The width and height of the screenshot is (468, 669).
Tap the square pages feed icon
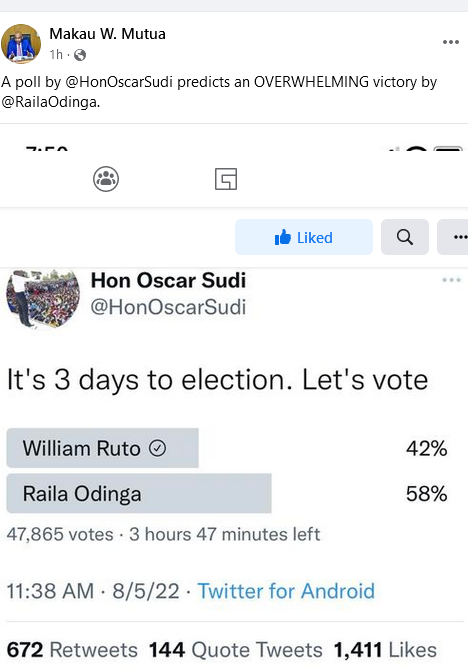(x=226, y=179)
